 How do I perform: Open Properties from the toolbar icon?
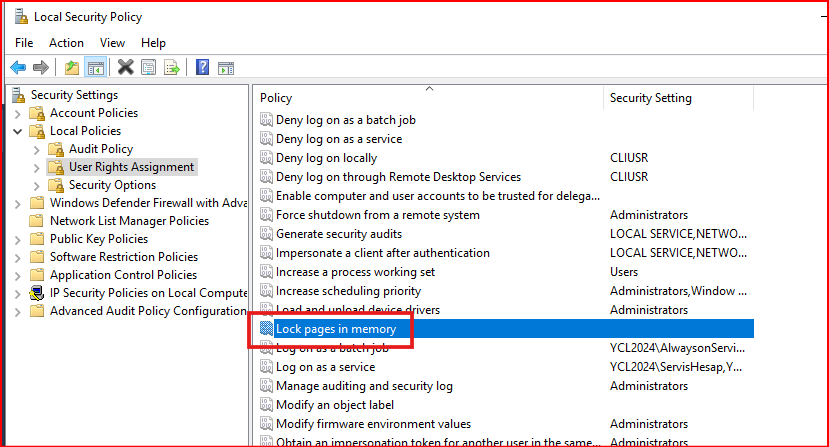[x=148, y=68]
